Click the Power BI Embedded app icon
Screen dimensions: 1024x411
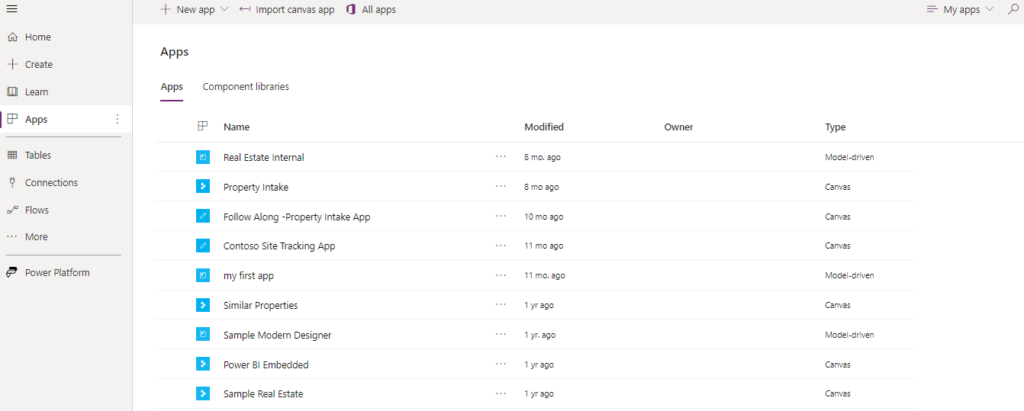[x=203, y=365]
